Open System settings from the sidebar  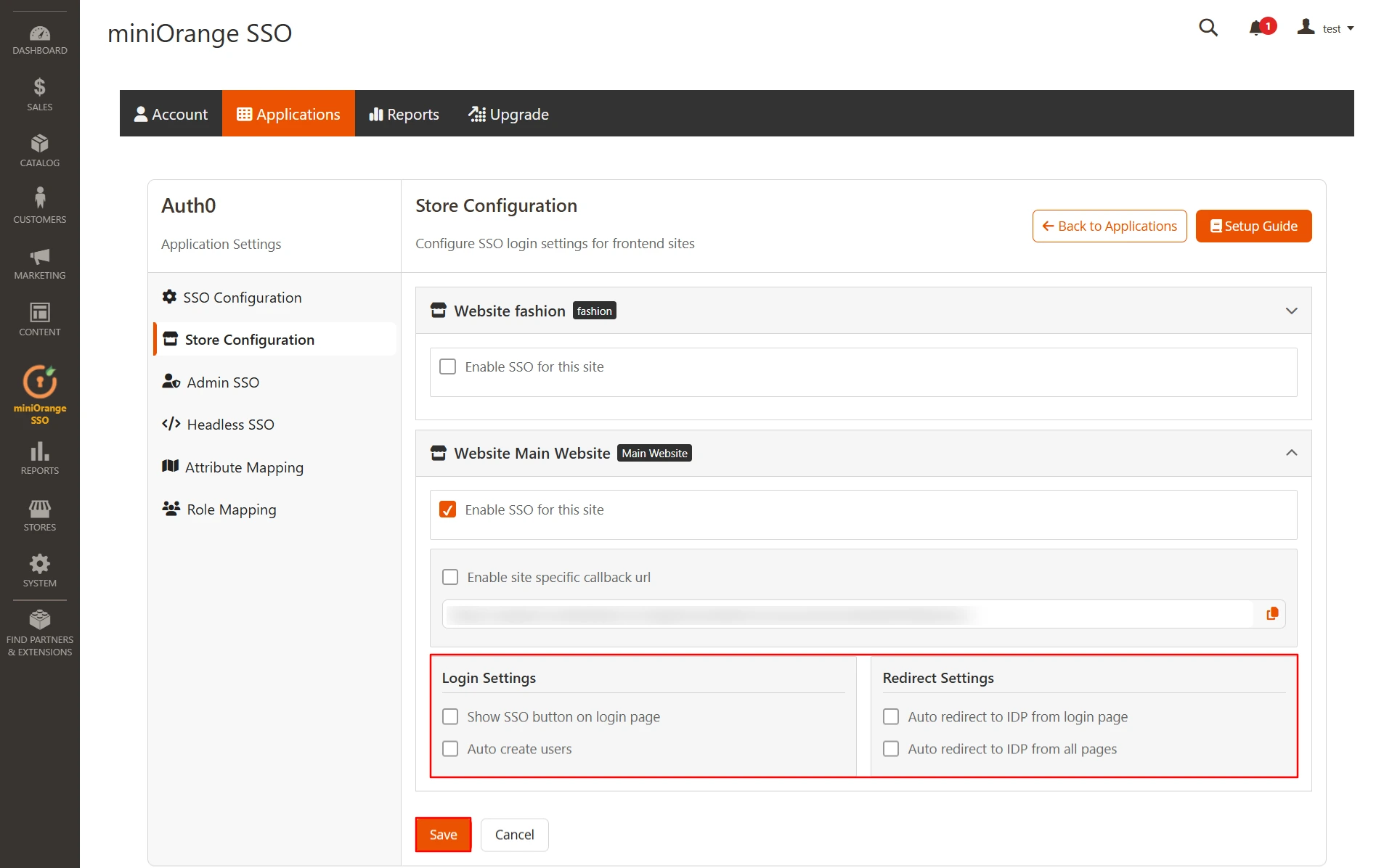(39, 570)
